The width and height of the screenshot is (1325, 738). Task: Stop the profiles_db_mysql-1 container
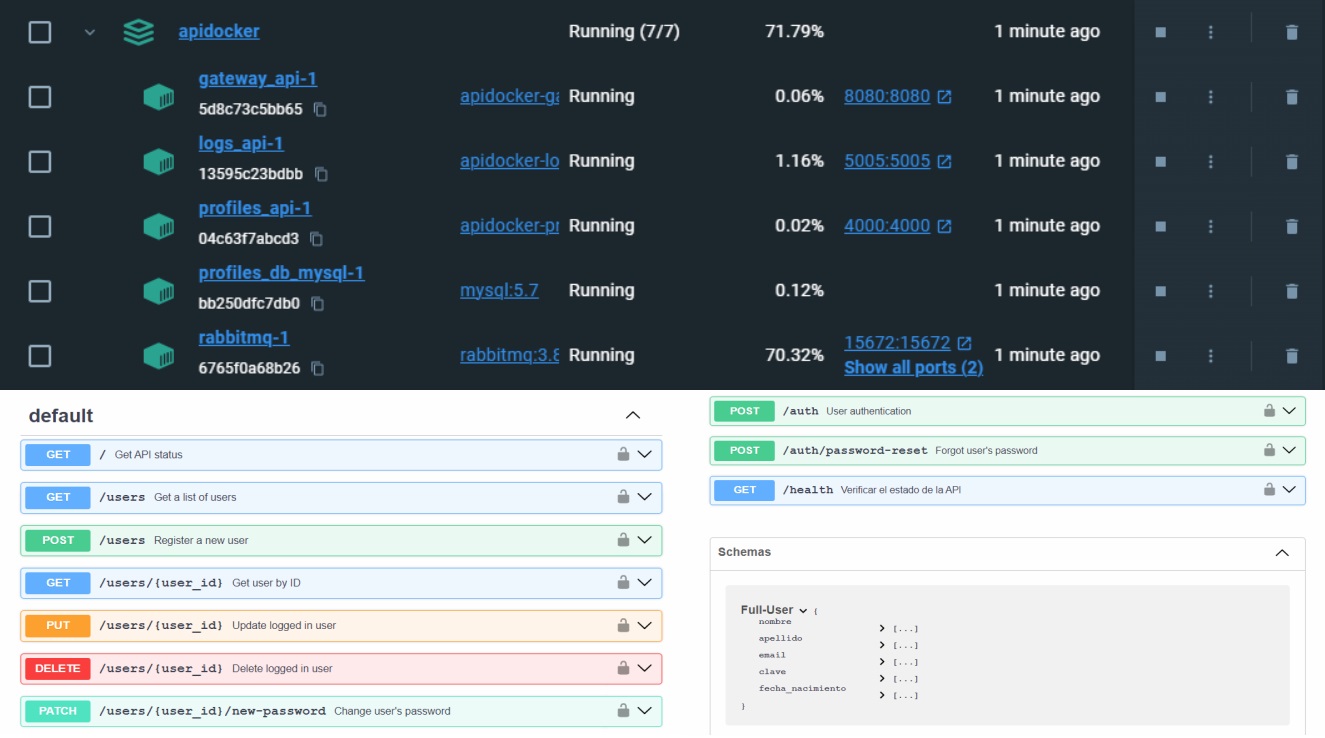tap(1160, 291)
